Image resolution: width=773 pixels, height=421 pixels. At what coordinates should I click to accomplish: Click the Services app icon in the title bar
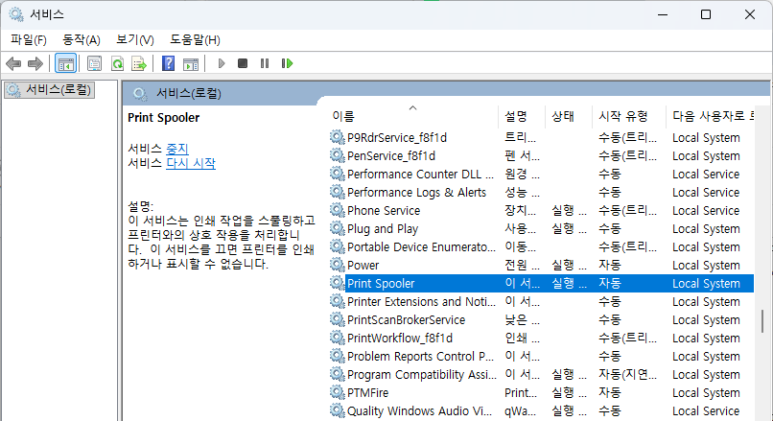click(16, 14)
